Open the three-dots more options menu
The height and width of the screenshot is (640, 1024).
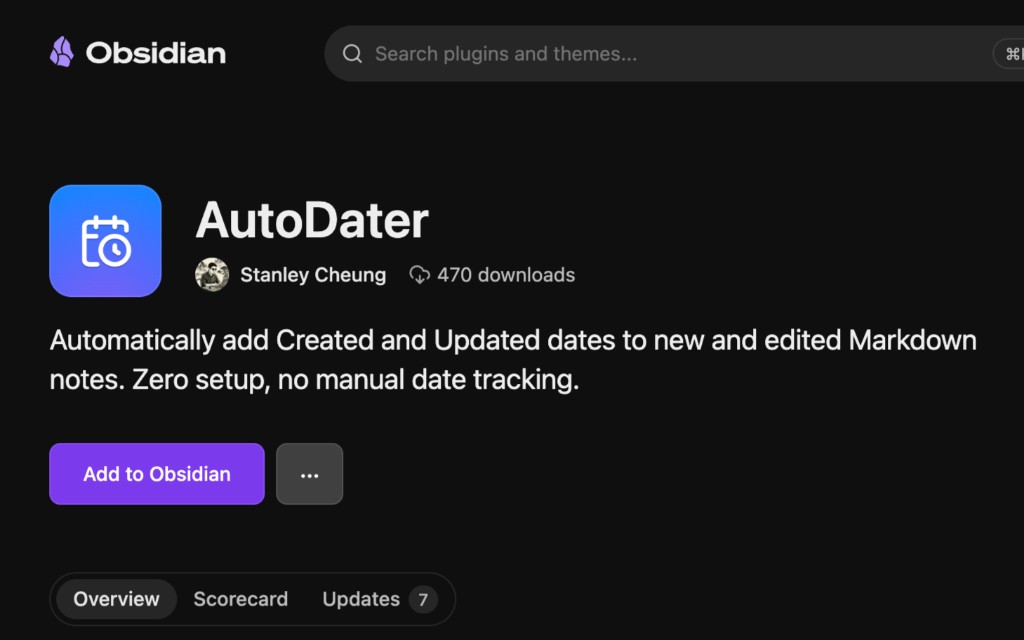tap(310, 474)
